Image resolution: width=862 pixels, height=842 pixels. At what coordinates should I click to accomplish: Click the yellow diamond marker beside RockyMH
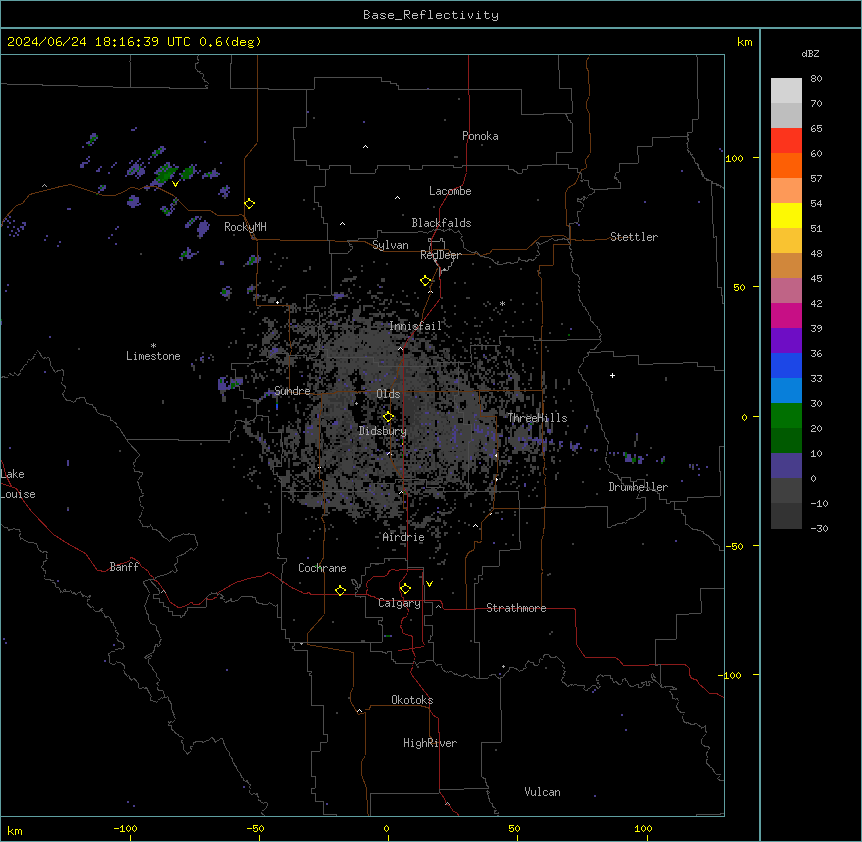(x=250, y=204)
